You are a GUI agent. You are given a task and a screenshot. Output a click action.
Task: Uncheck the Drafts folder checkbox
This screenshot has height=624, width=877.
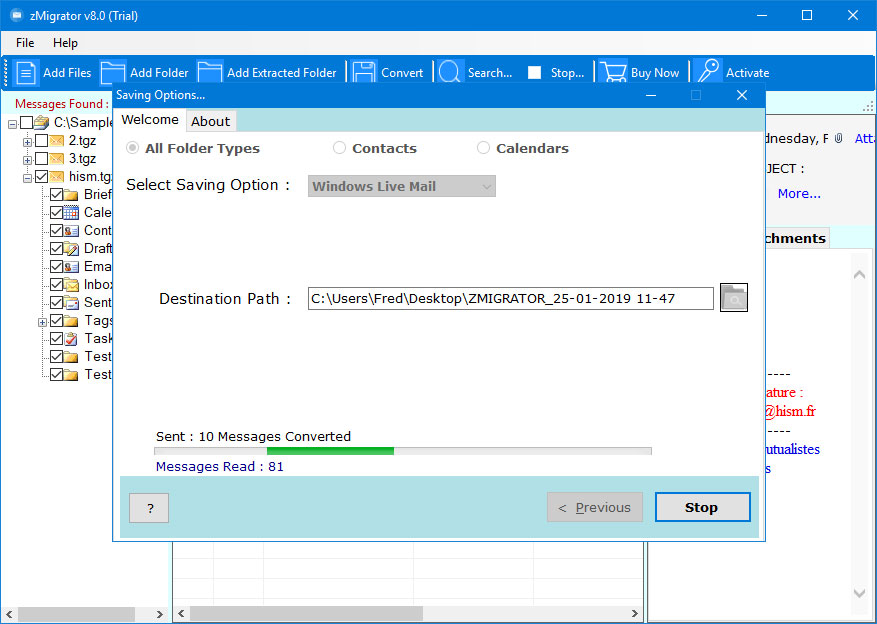56,248
